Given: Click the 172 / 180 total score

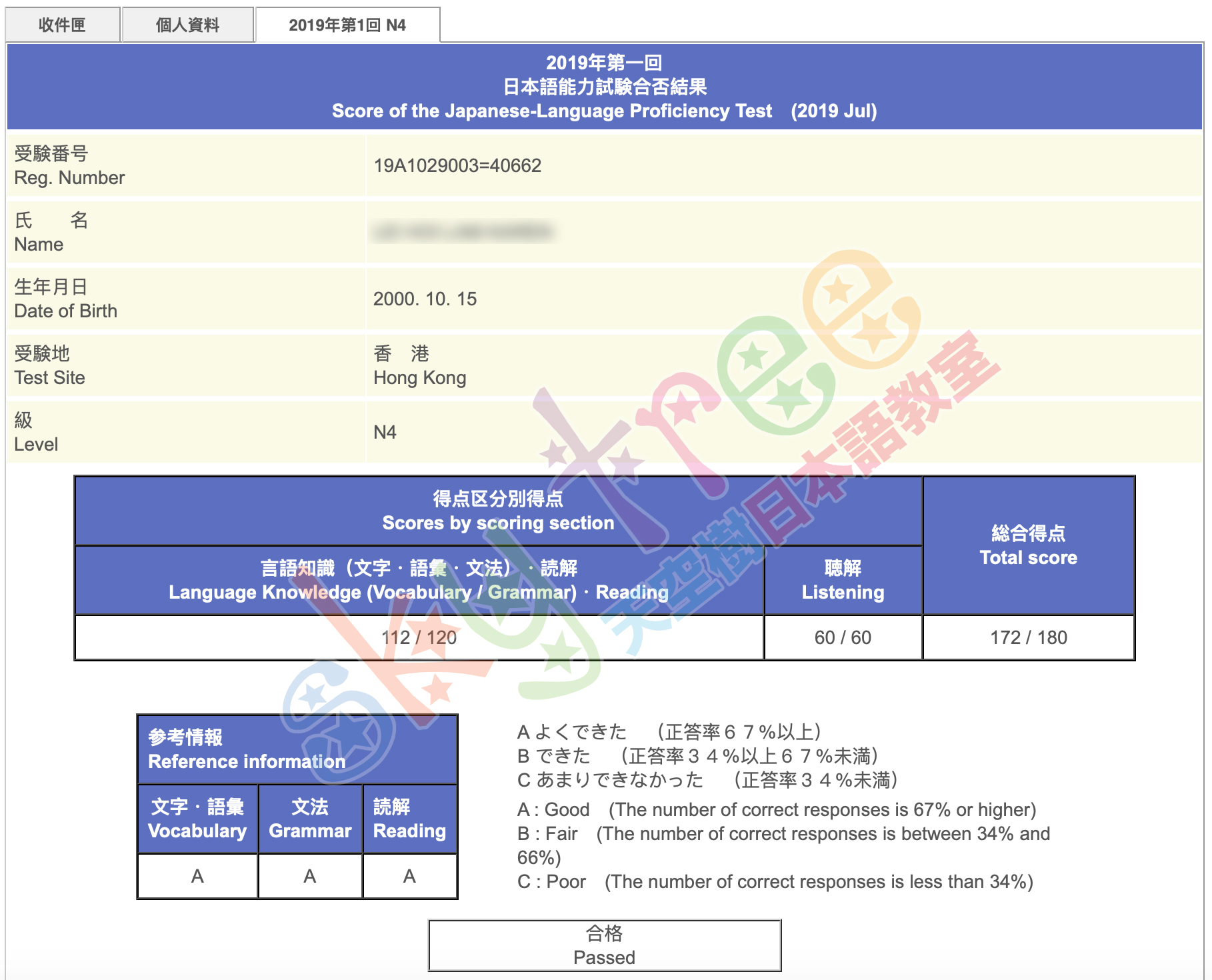Looking at the screenshot, I should [x=1028, y=637].
